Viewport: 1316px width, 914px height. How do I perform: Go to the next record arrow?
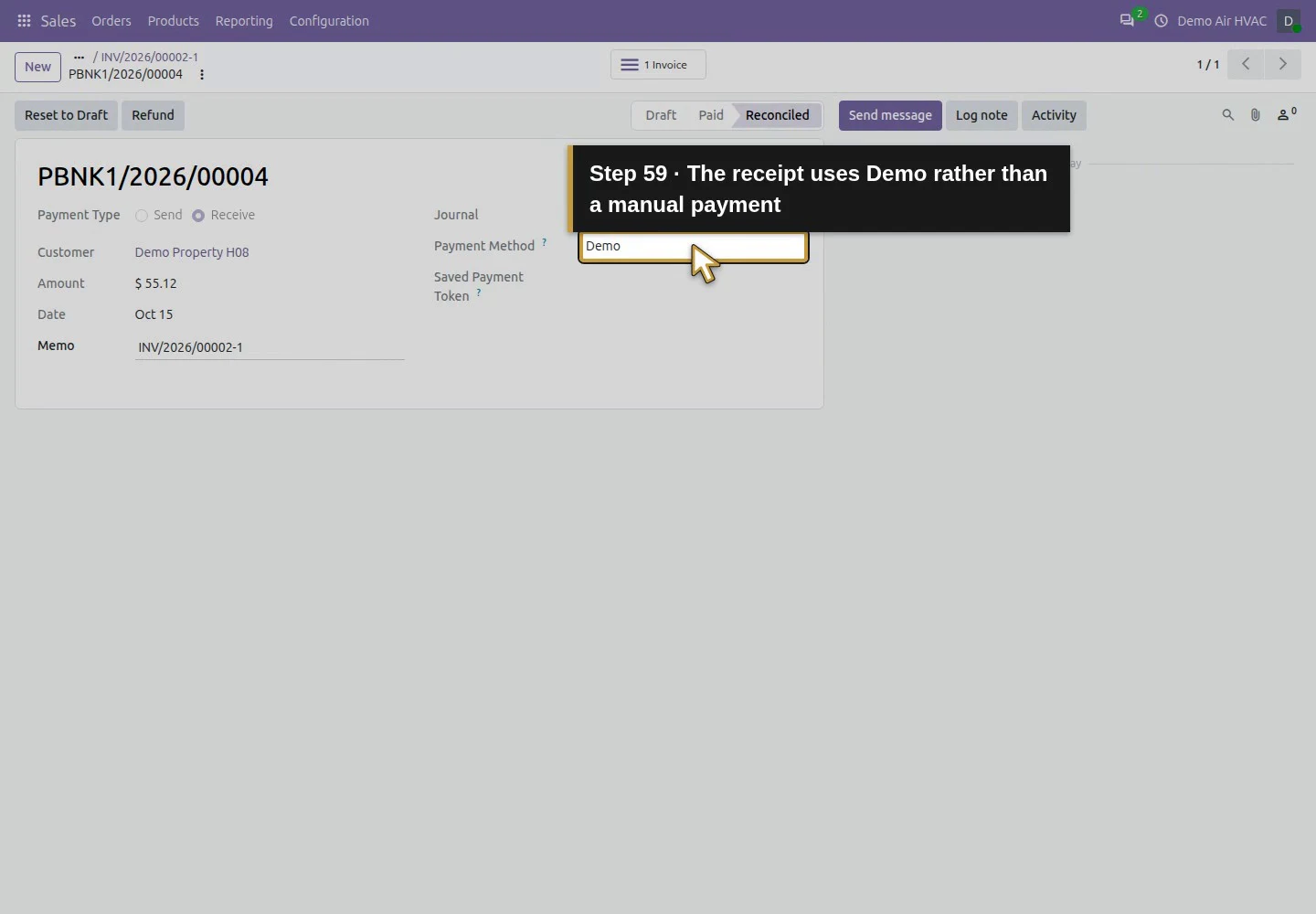click(x=1282, y=64)
